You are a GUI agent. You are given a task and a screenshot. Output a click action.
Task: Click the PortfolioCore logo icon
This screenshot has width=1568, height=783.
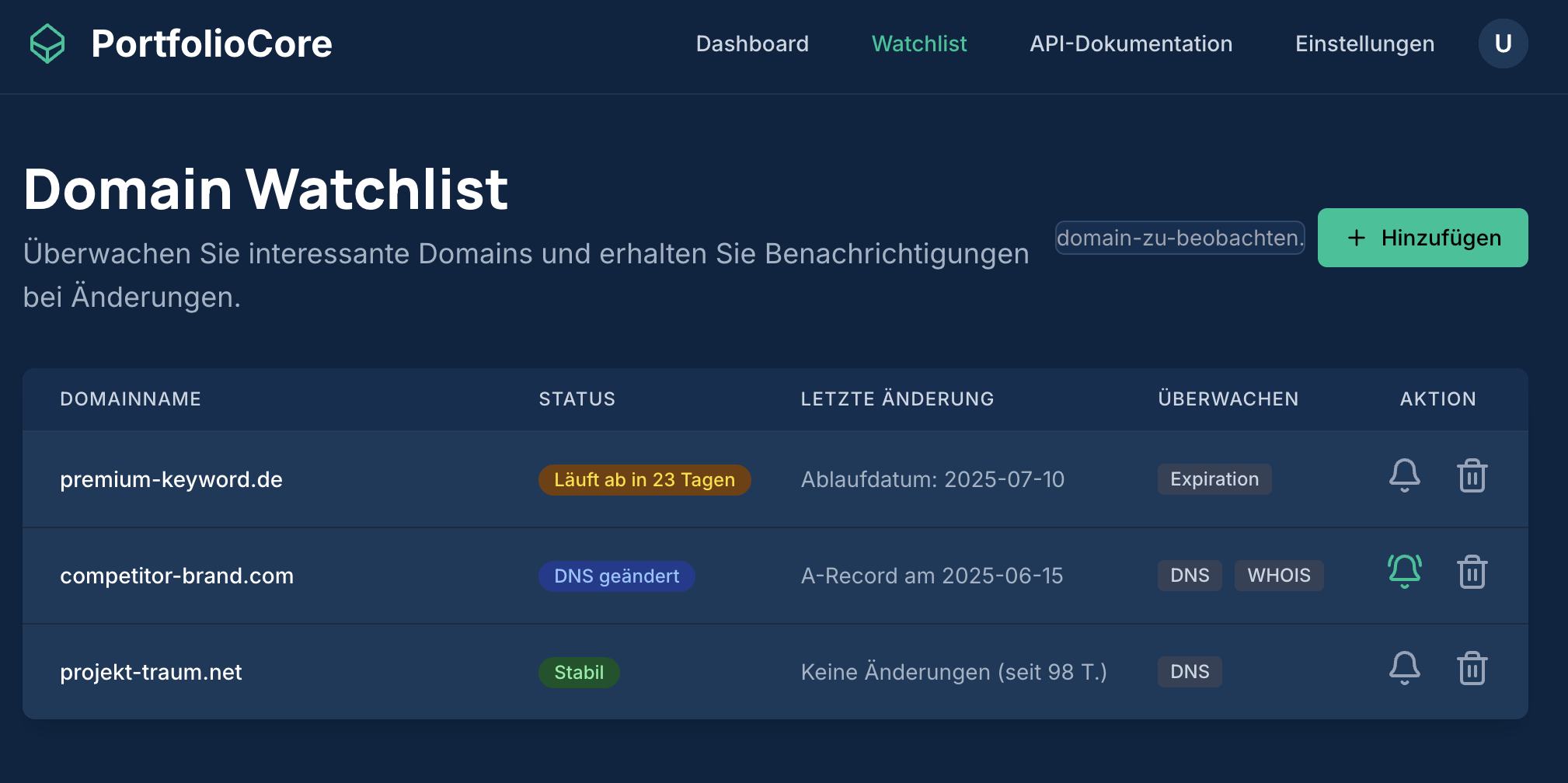pos(47,43)
